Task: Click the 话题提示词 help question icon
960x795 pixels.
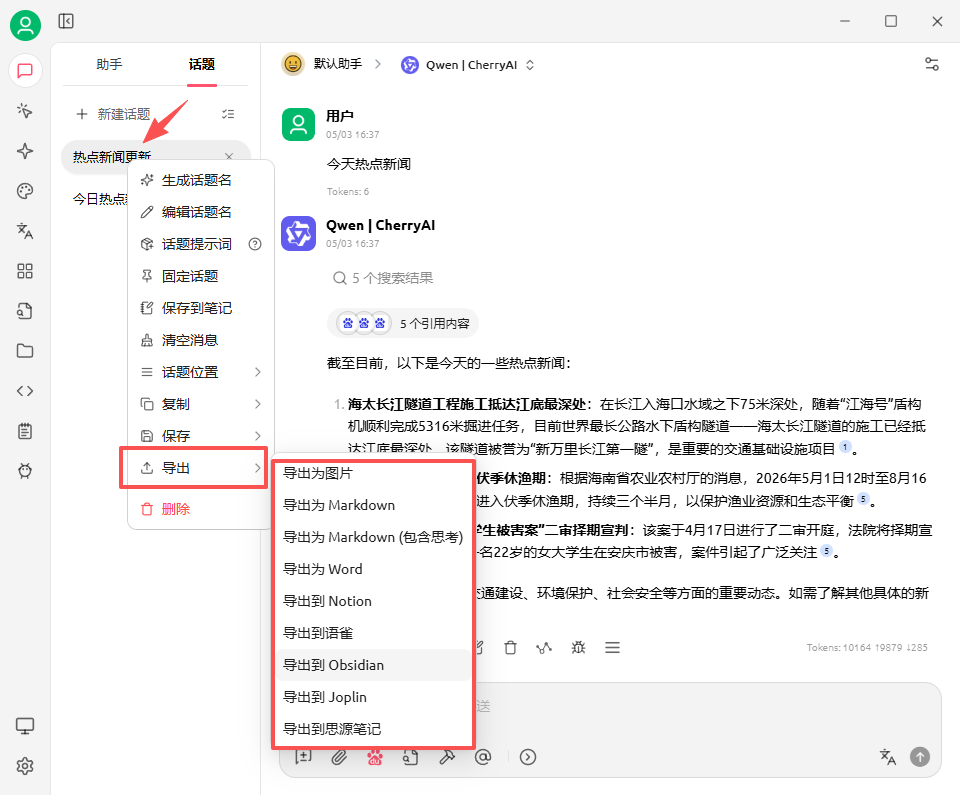Action: point(255,244)
